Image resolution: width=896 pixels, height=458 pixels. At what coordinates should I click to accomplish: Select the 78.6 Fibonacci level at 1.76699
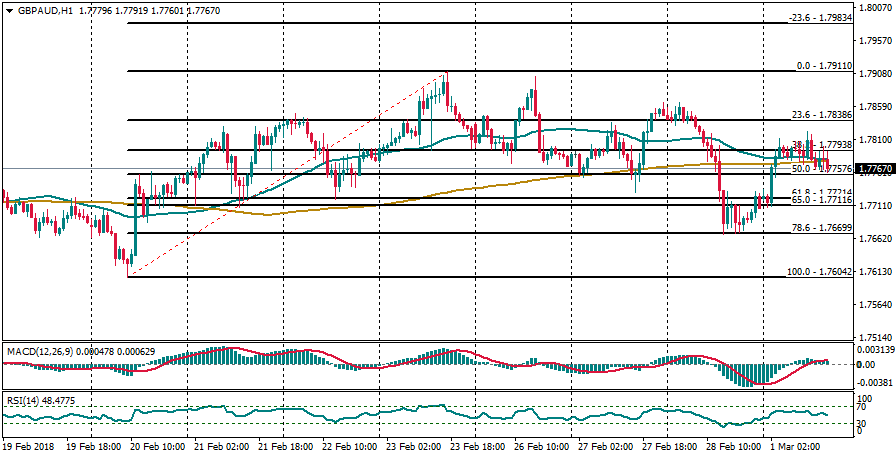click(821, 228)
